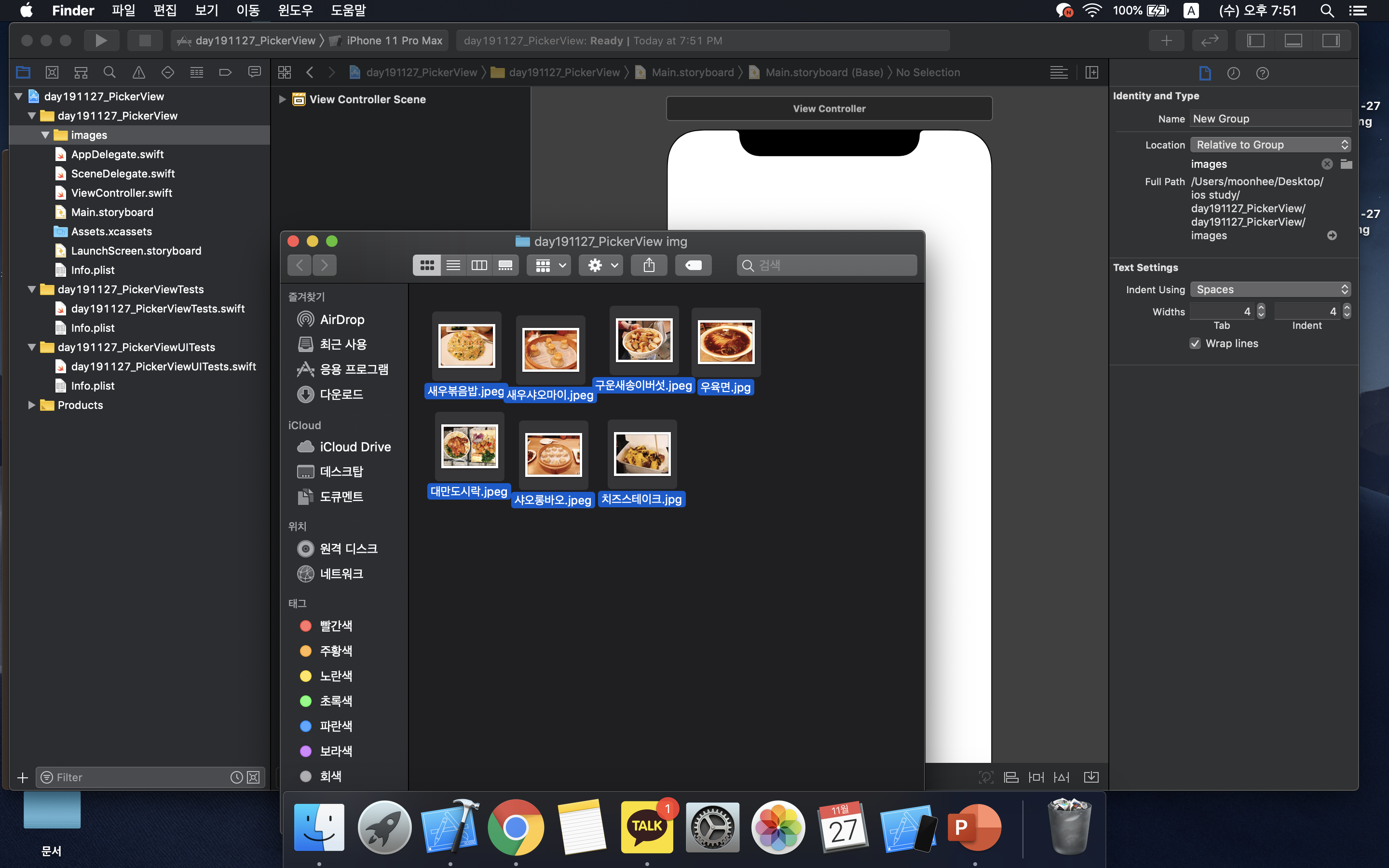Image resolution: width=1389 pixels, height=868 pixels.
Task: Click the Finder Share button icon
Action: click(649, 265)
